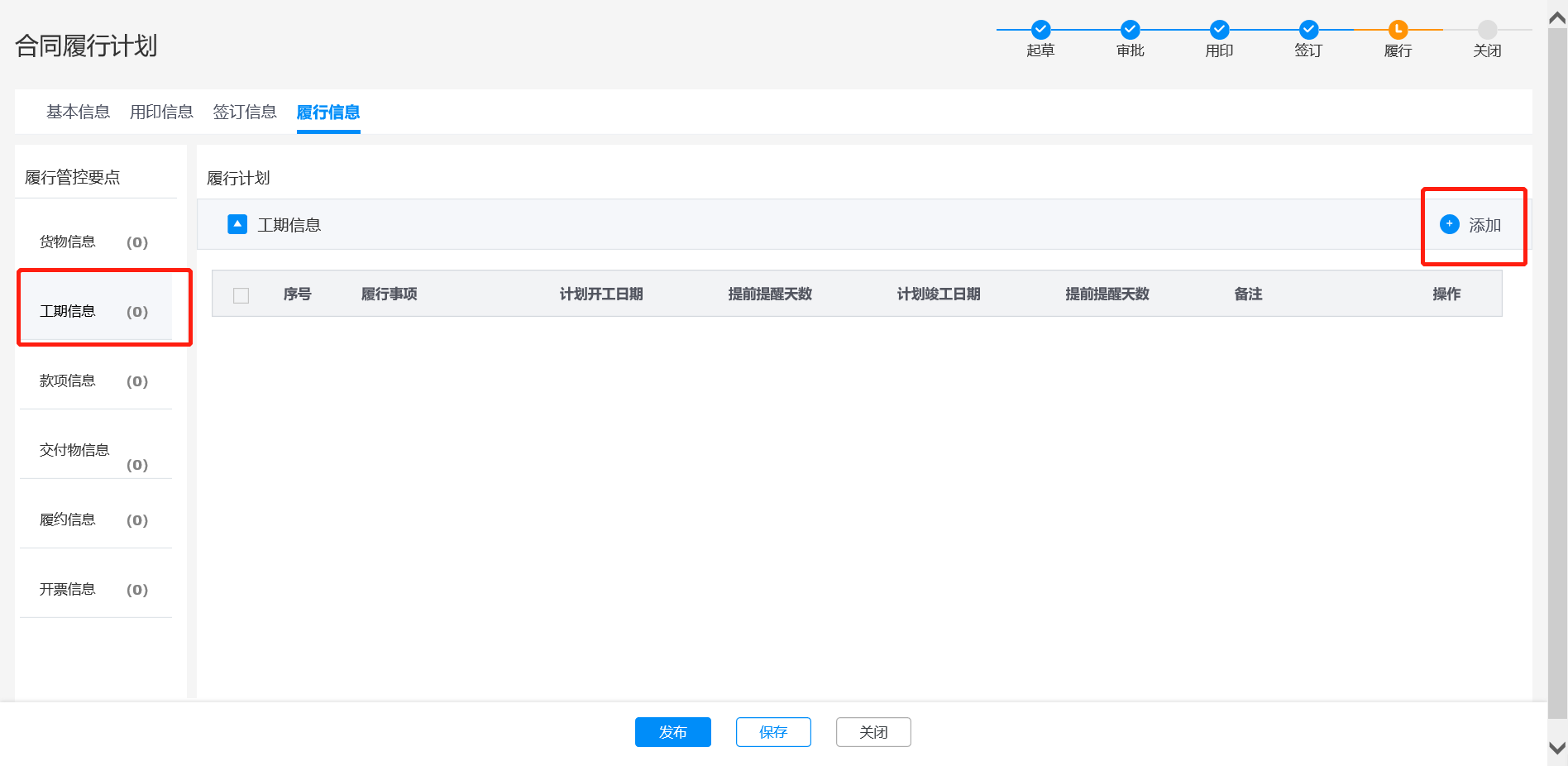Click the 用印 step checkmark icon
This screenshot has width=1568, height=766.
(x=1219, y=30)
